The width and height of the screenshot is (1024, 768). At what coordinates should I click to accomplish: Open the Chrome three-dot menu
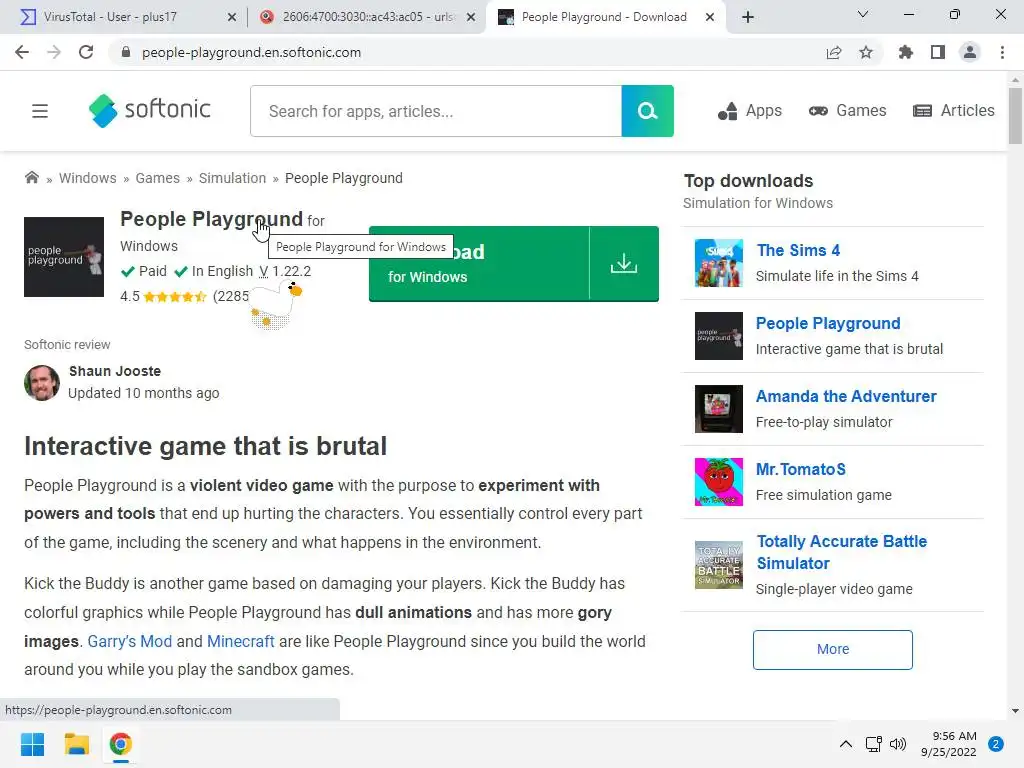tap(1002, 52)
